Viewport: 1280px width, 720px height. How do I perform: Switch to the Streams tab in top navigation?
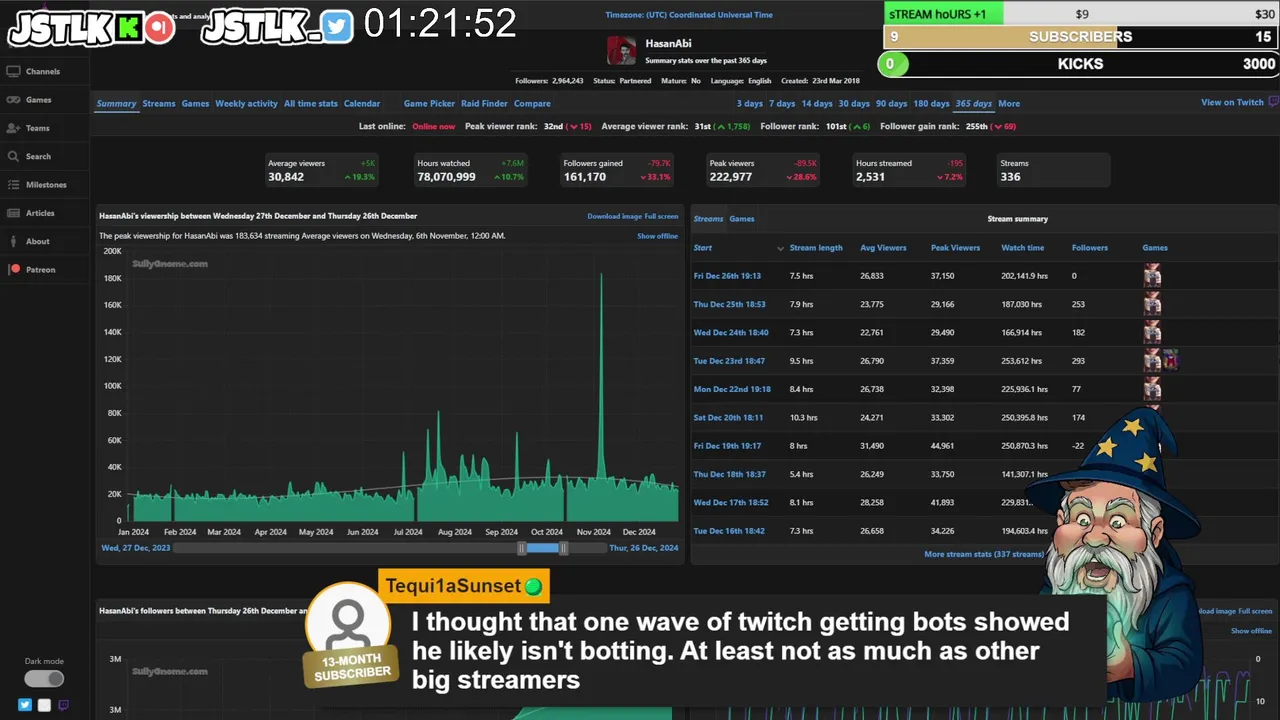click(159, 103)
